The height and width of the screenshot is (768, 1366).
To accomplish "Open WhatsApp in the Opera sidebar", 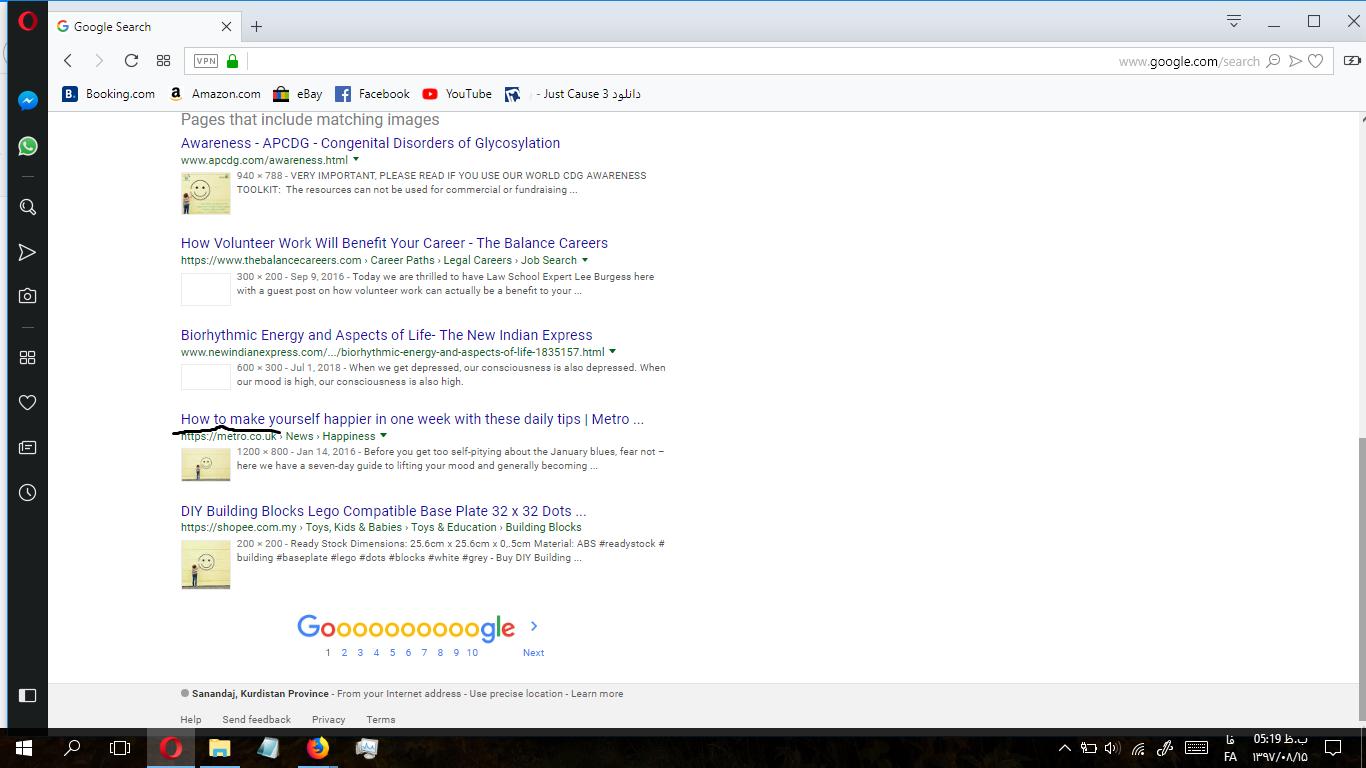I will [28, 146].
